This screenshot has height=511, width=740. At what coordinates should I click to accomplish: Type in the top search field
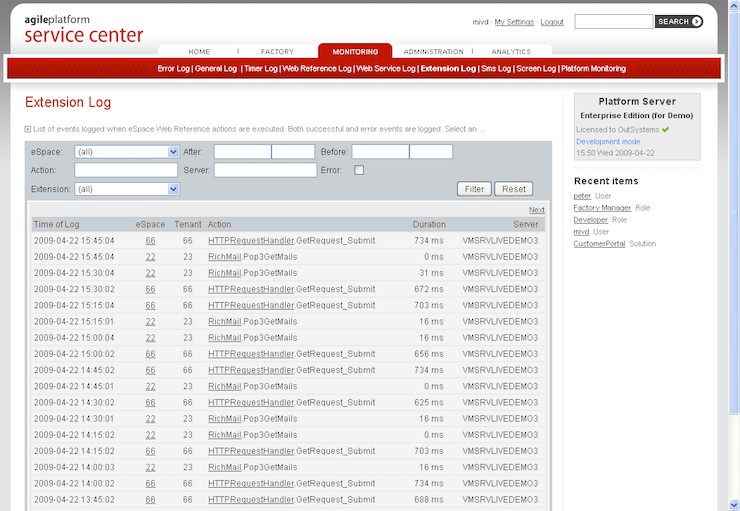(x=613, y=21)
